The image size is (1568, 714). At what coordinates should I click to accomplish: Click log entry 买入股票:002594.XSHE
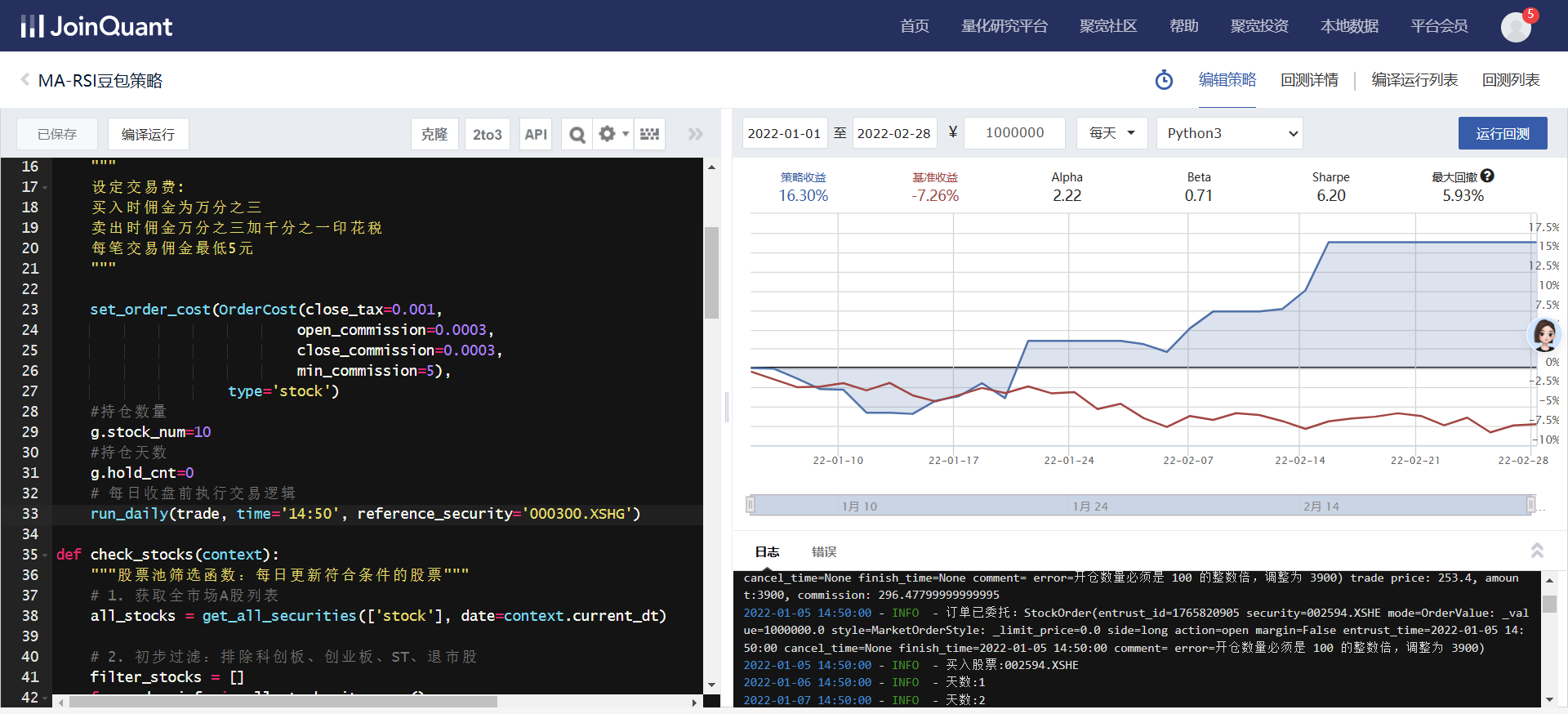pos(1012,665)
